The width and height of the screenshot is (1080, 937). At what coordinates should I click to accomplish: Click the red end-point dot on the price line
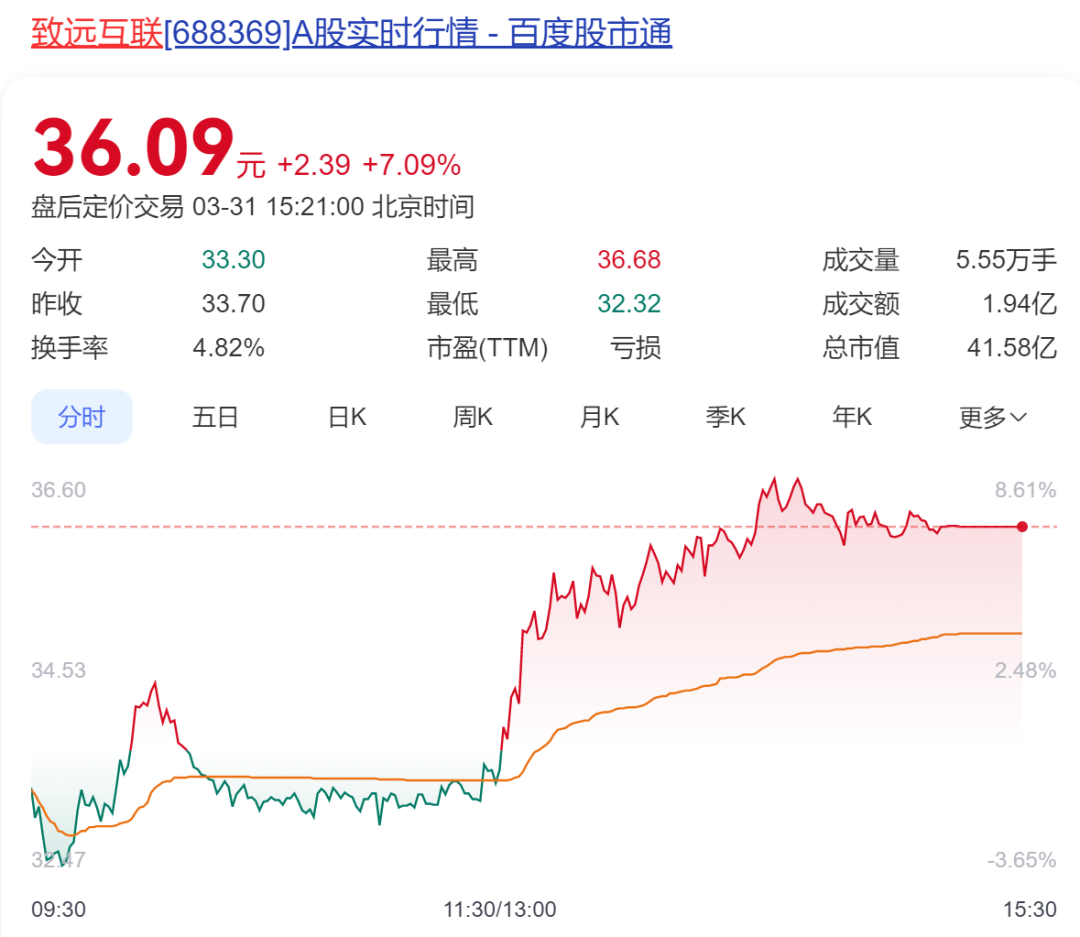point(1022,526)
